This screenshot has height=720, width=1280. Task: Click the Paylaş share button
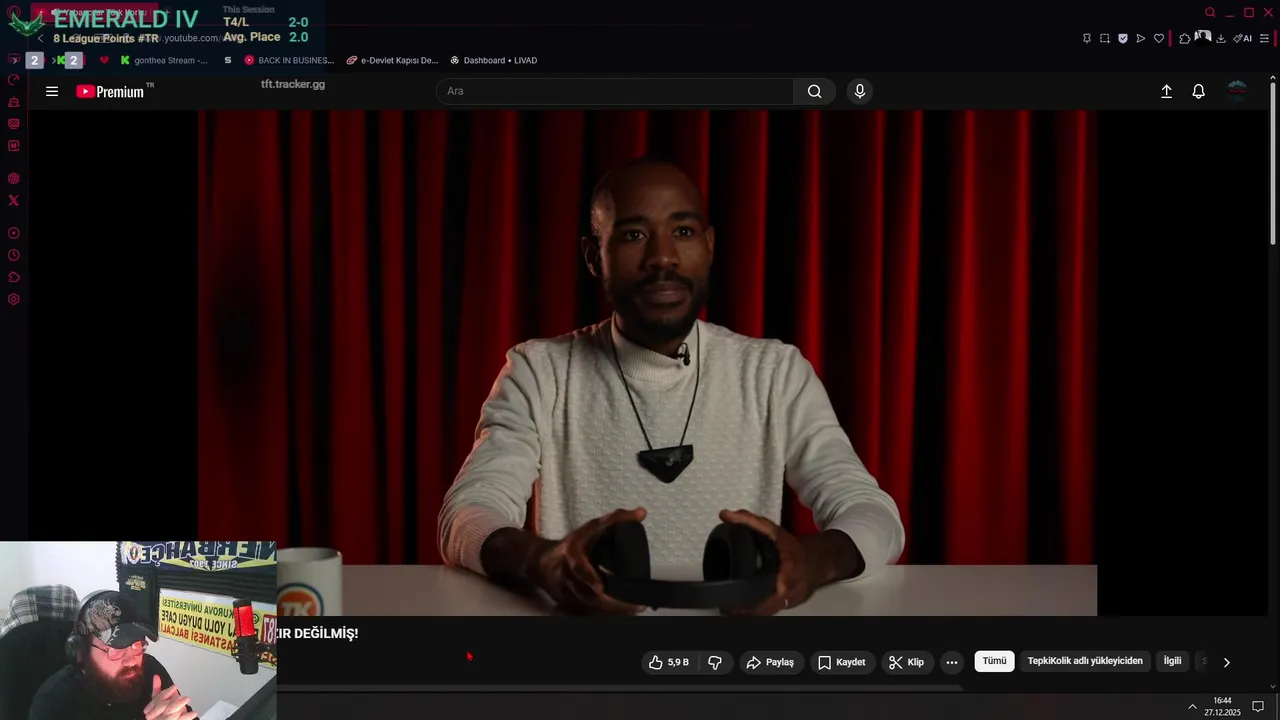tap(770, 662)
